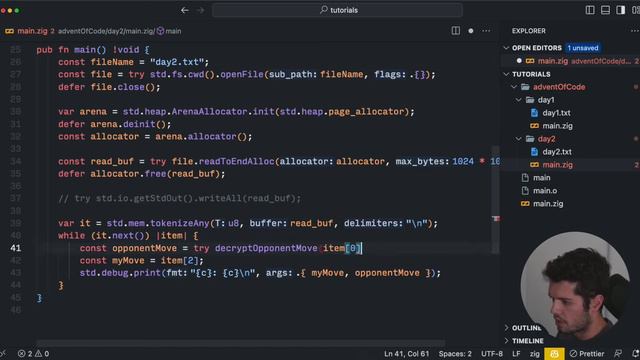This screenshot has height=360, width=640.
Task: Open Explorer views and more actions
Action: coord(635,31)
